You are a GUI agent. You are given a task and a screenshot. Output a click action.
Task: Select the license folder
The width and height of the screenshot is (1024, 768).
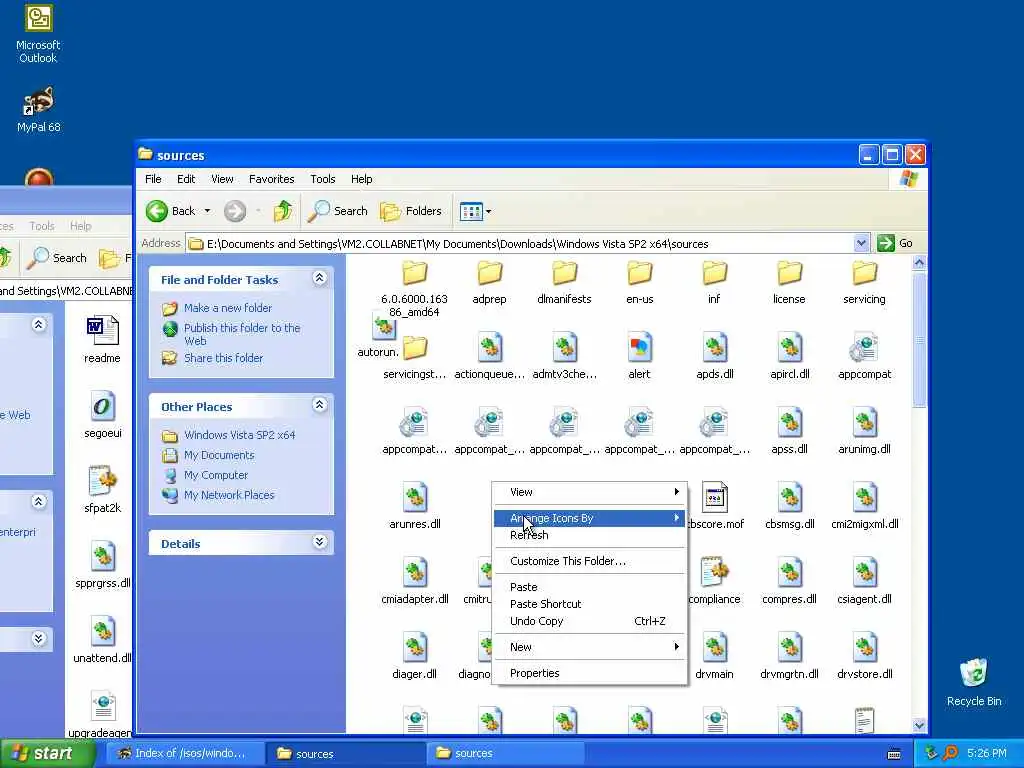pyautogui.click(x=789, y=273)
